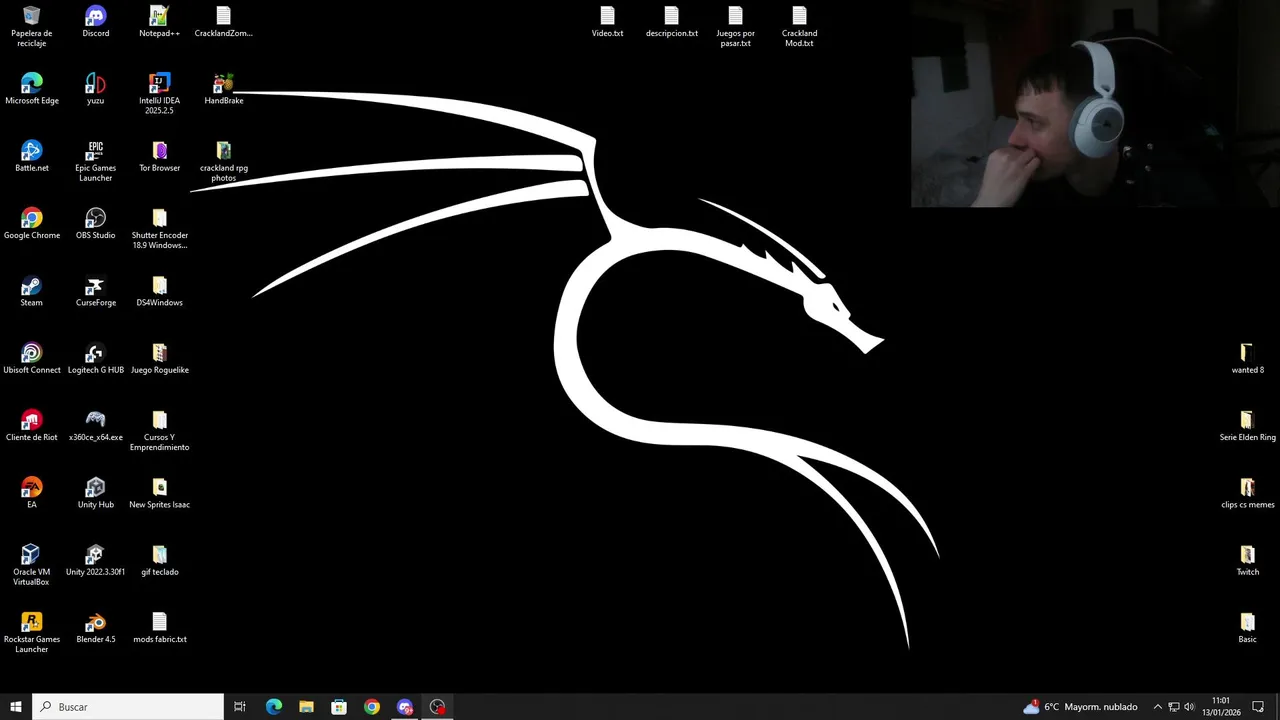Select the Microsoft Edge desktop shortcut
The image size is (1280, 720).
point(32,89)
